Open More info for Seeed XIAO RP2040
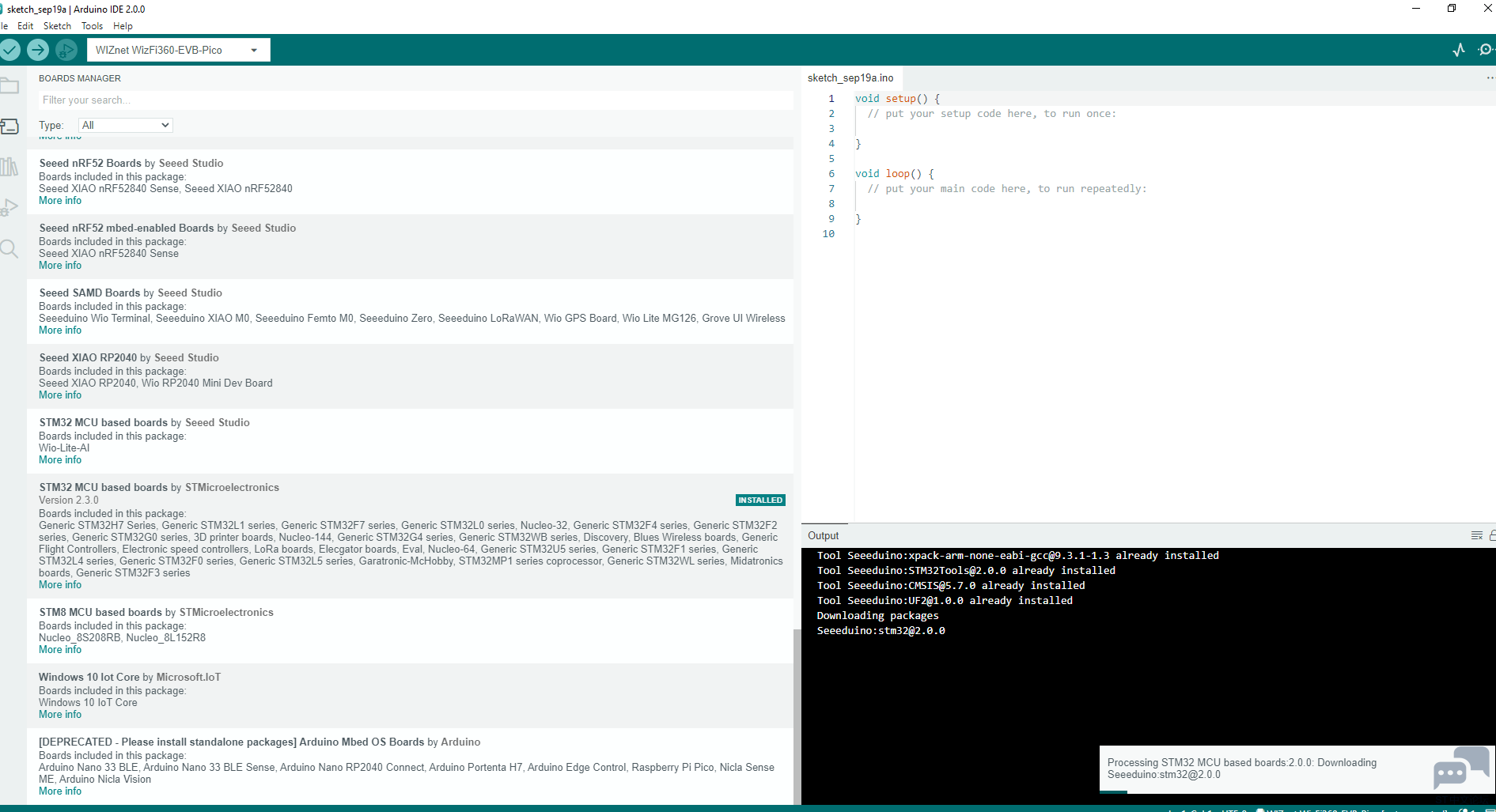The width and height of the screenshot is (1496, 812). (60, 395)
